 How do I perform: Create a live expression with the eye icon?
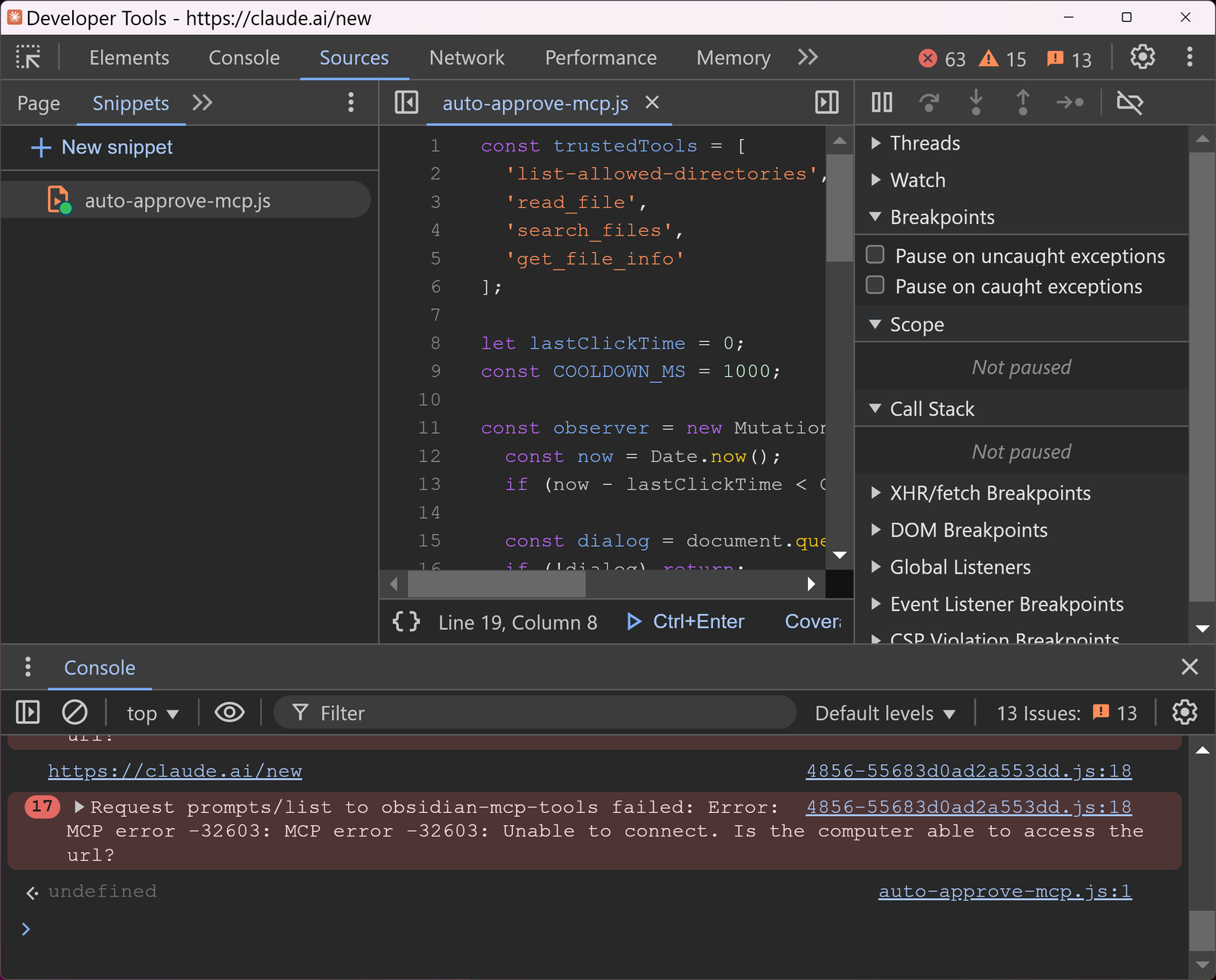(x=230, y=713)
